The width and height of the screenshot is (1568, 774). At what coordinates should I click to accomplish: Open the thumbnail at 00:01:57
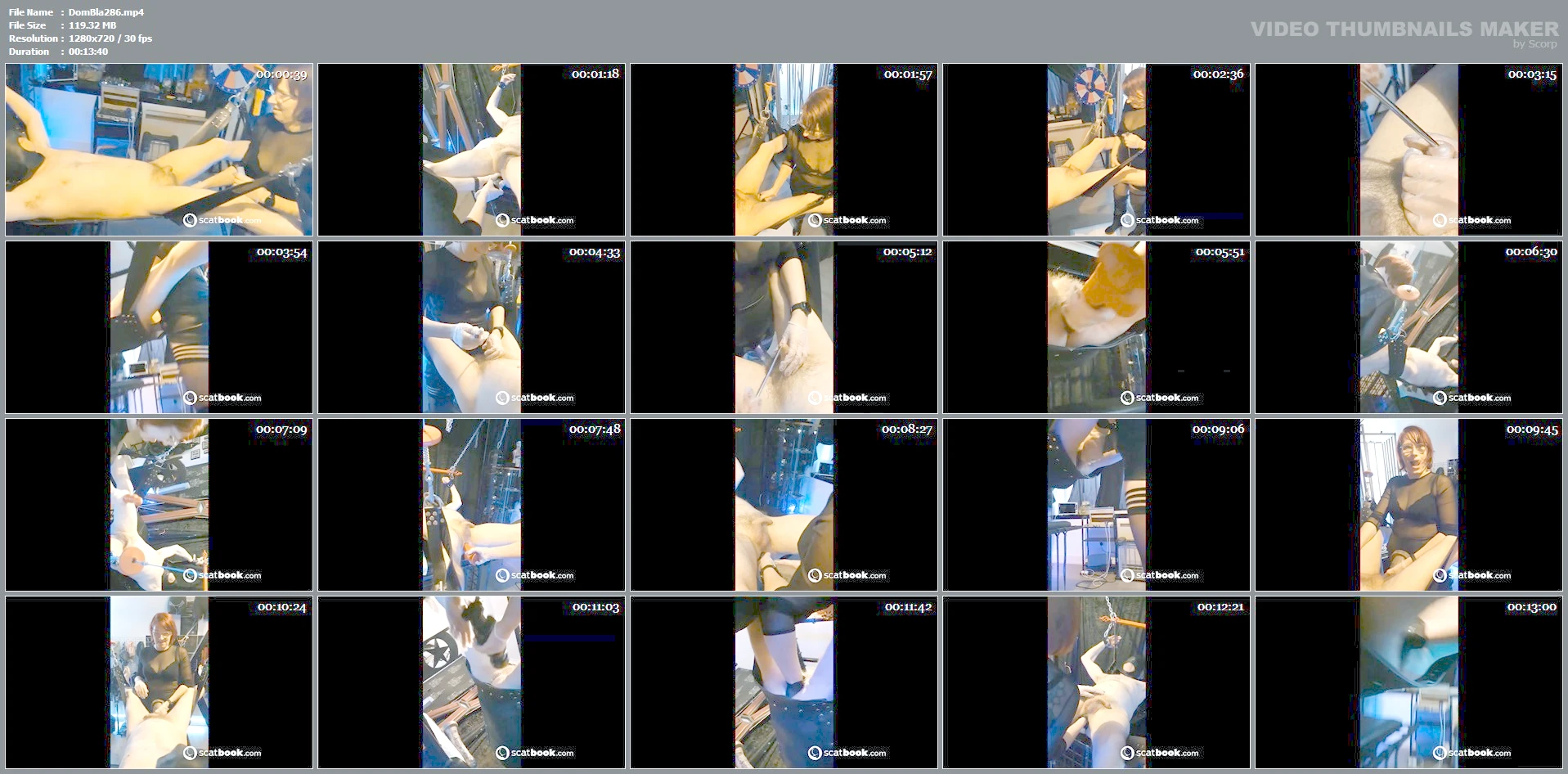[x=784, y=150]
